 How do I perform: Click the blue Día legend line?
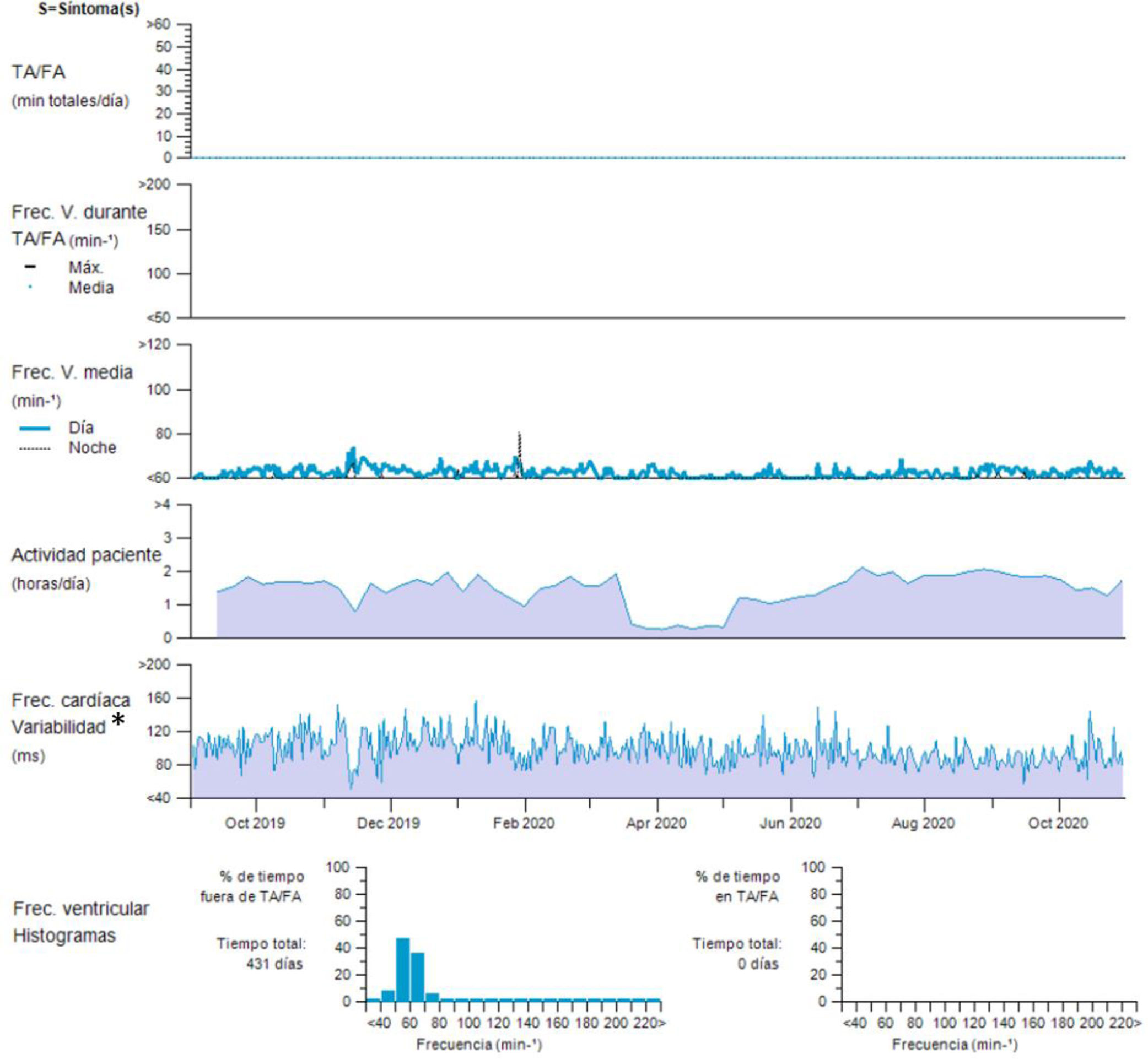34,428
